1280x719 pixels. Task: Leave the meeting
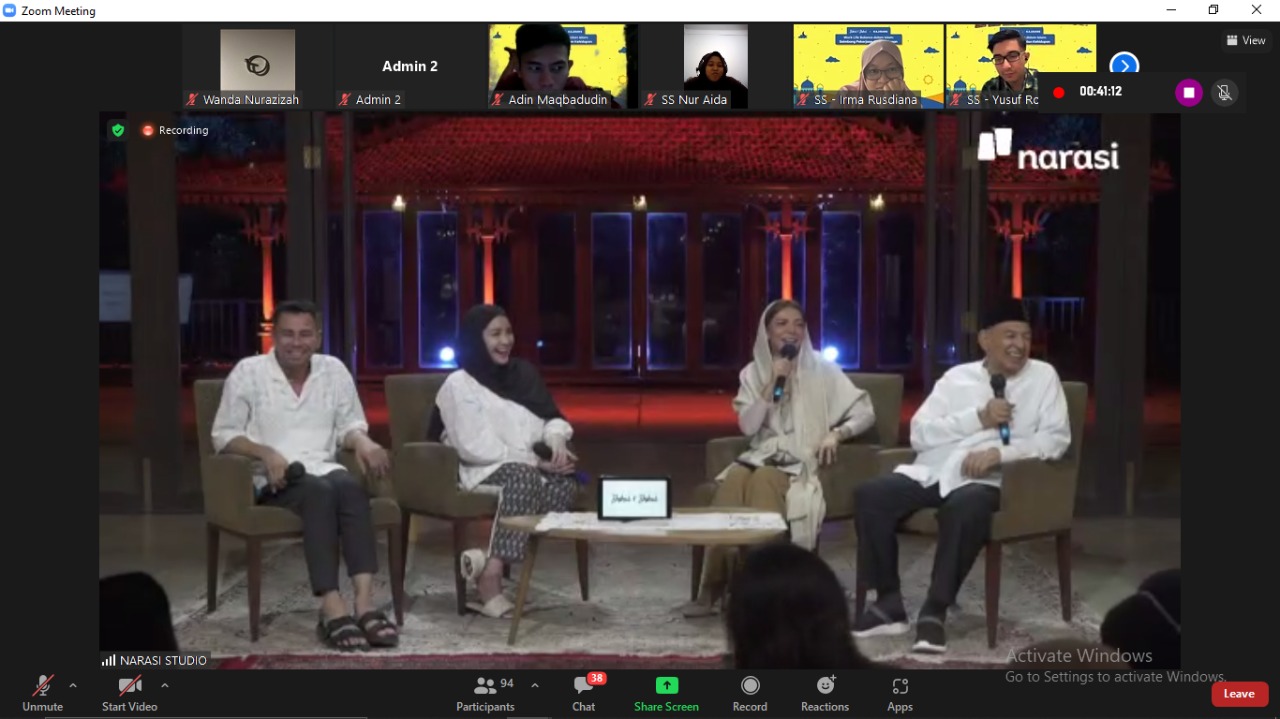click(1239, 694)
